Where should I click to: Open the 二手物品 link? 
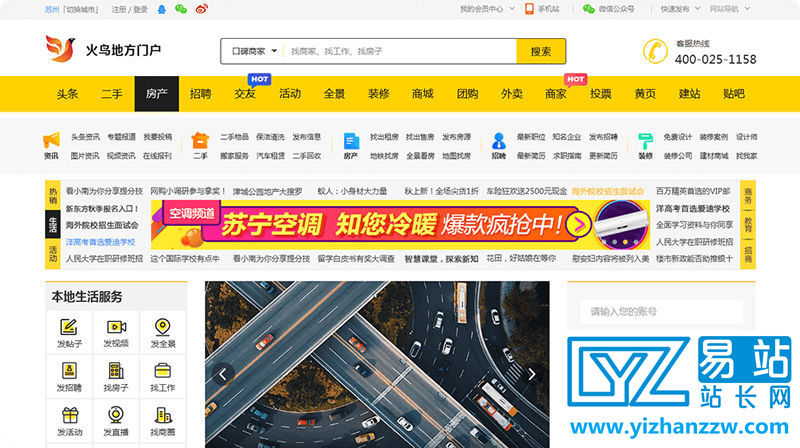(234, 137)
